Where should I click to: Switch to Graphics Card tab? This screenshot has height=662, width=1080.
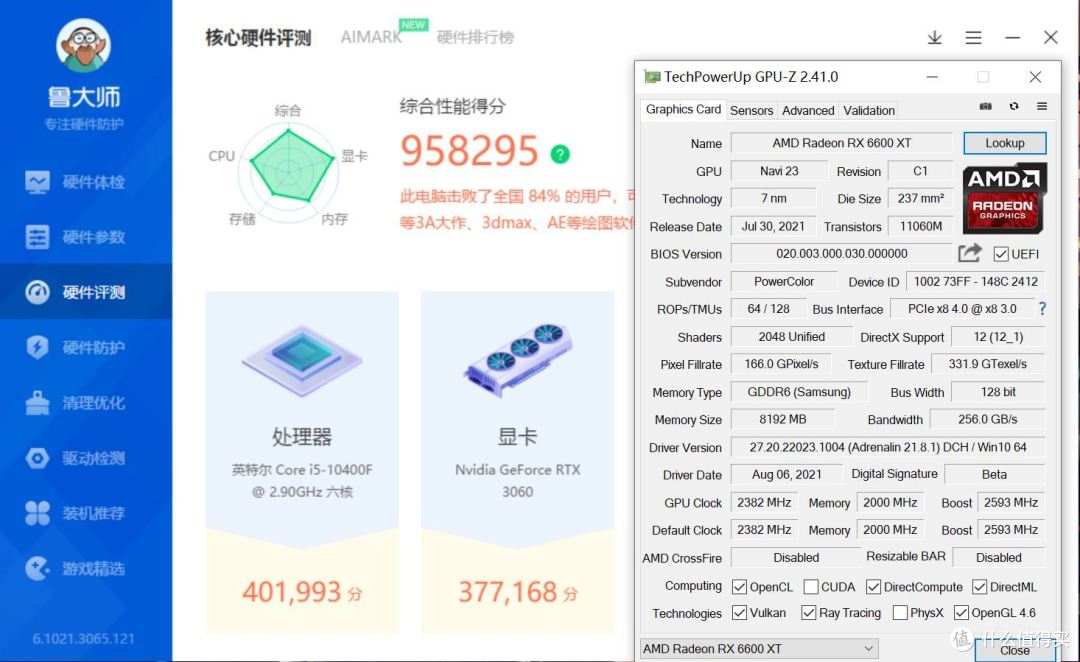[683, 110]
